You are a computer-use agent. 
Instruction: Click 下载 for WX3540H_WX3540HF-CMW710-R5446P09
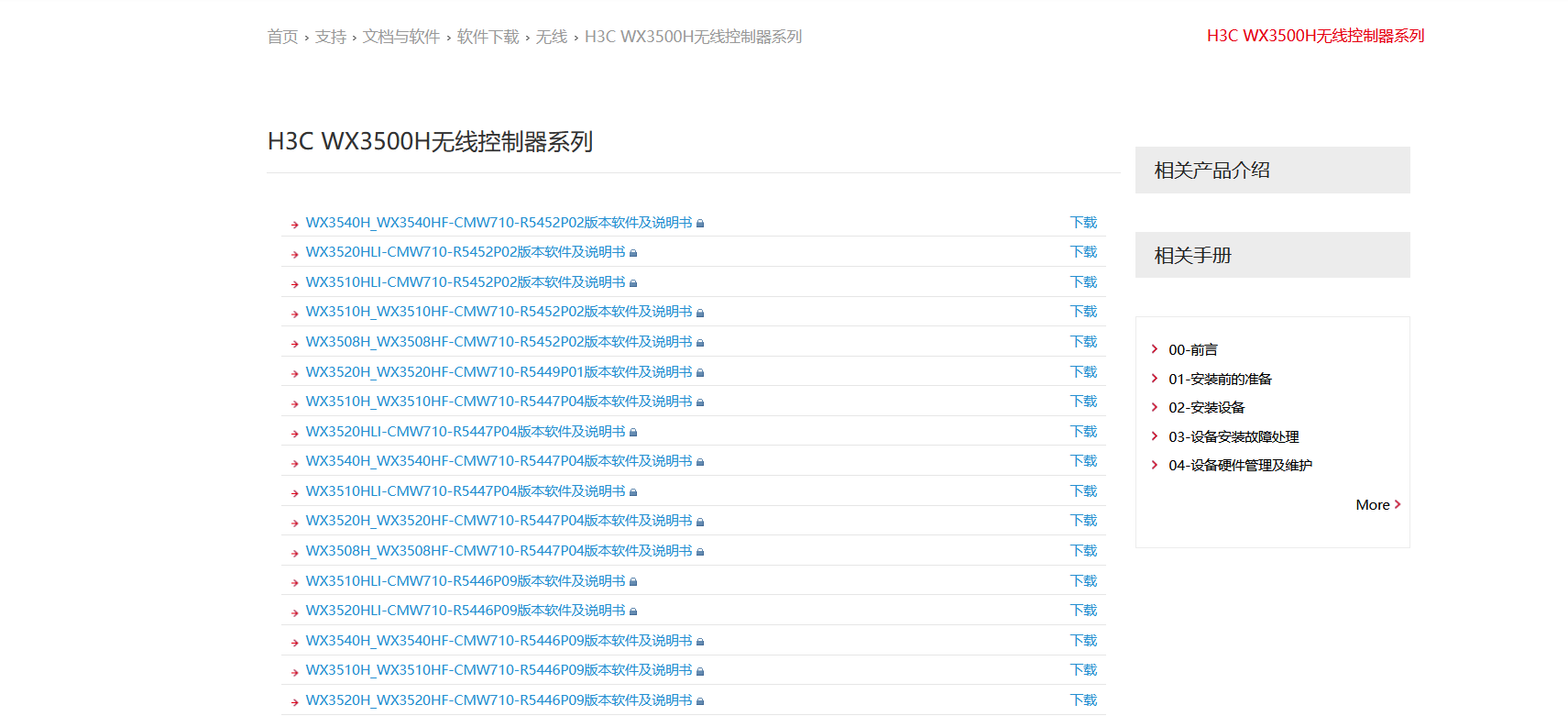[x=1083, y=641]
